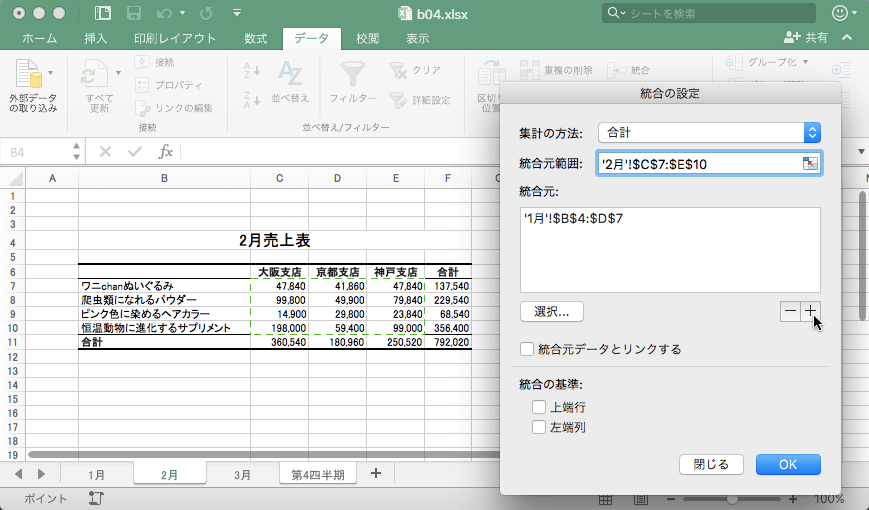The image size is (869, 510).
Task: Click the 共有 share button
Action: pyautogui.click(x=806, y=37)
